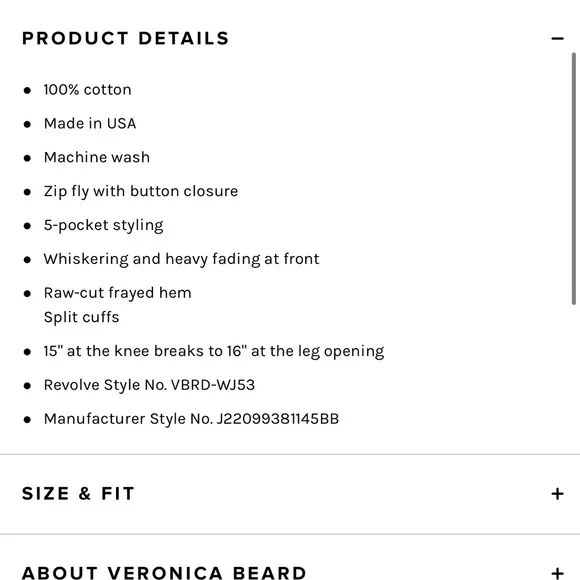
Task: Click the 100% cotton bullet text
Action: [87, 90]
